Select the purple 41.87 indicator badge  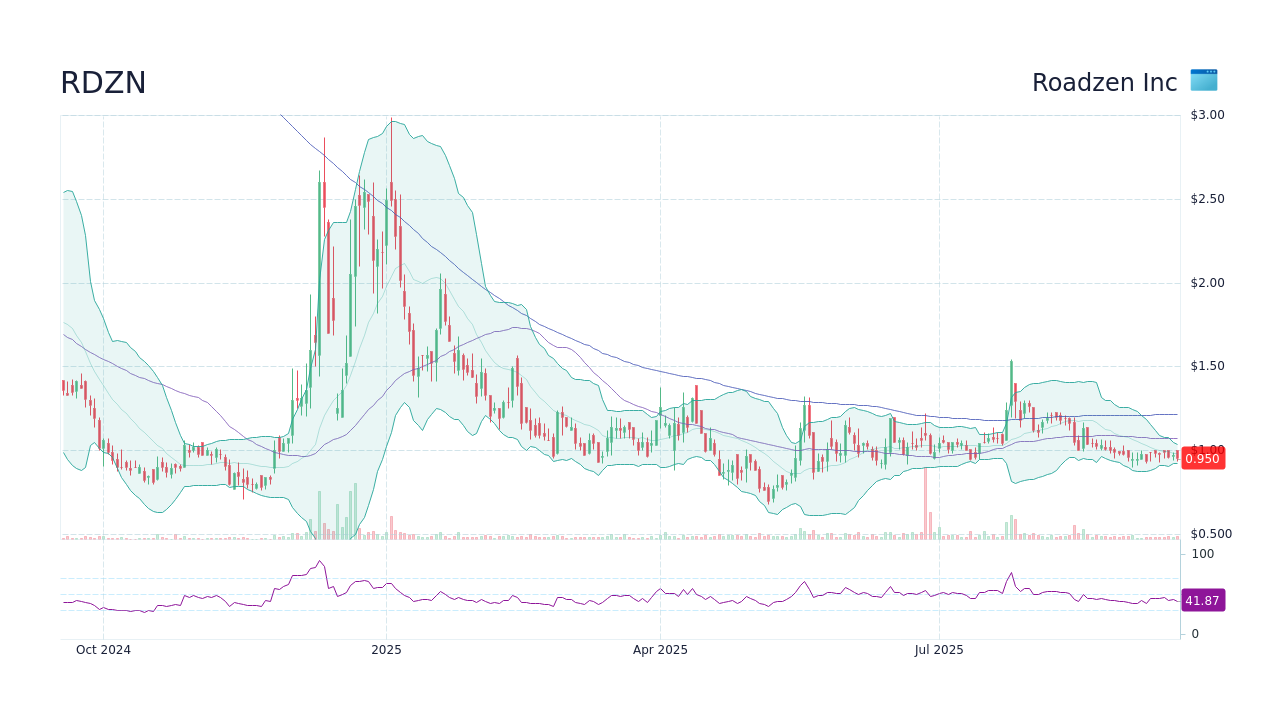click(1203, 601)
